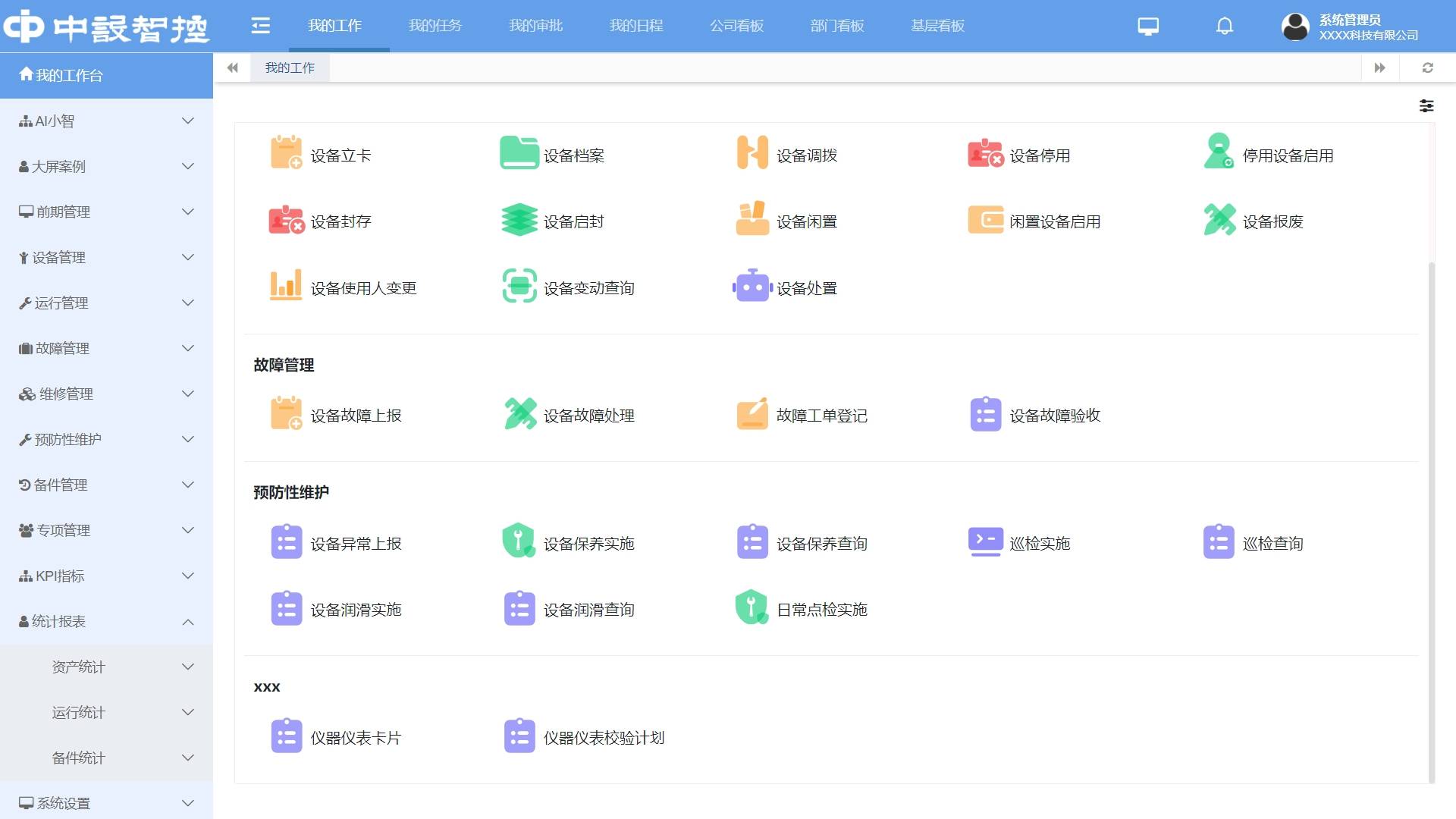
Task: Click the notification bell icon
Action: (1224, 26)
